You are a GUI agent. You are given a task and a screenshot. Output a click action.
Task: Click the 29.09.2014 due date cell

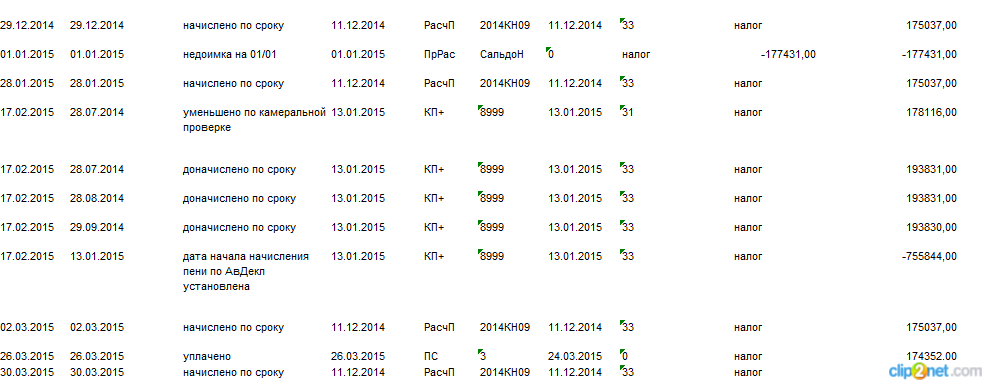[x=97, y=228]
